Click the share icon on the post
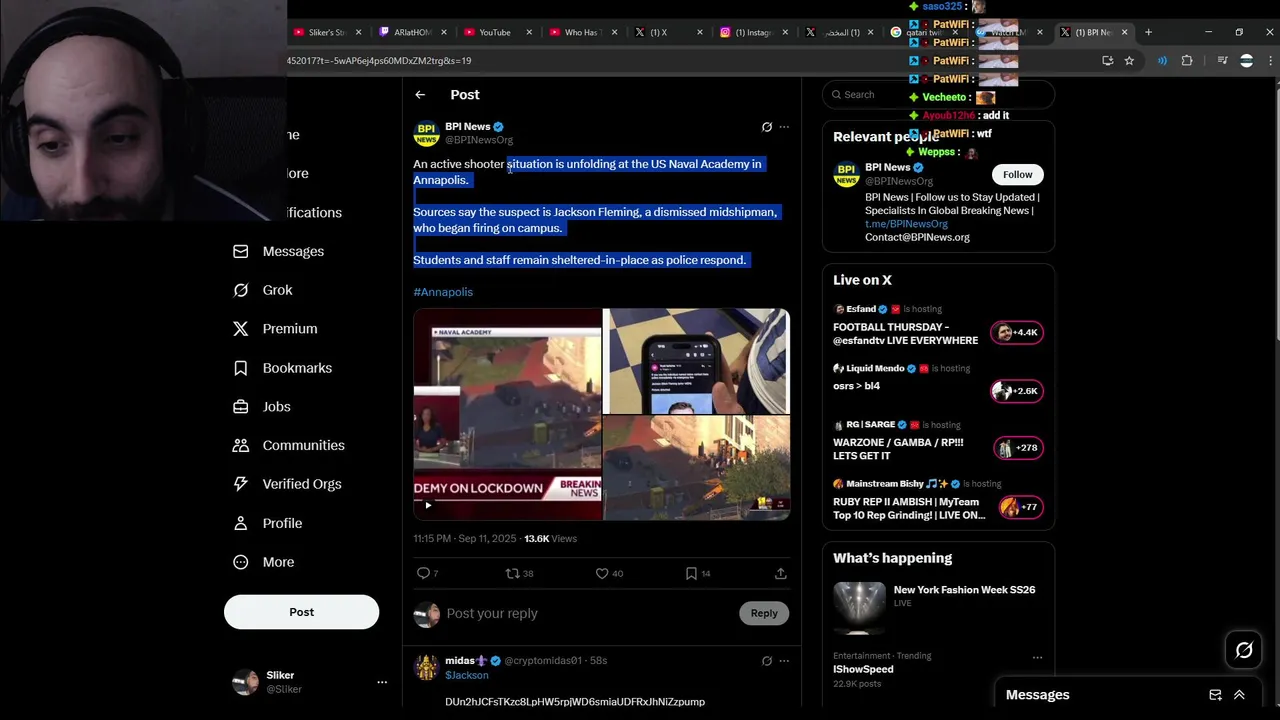Viewport: 1280px width, 720px height. coord(780,573)
